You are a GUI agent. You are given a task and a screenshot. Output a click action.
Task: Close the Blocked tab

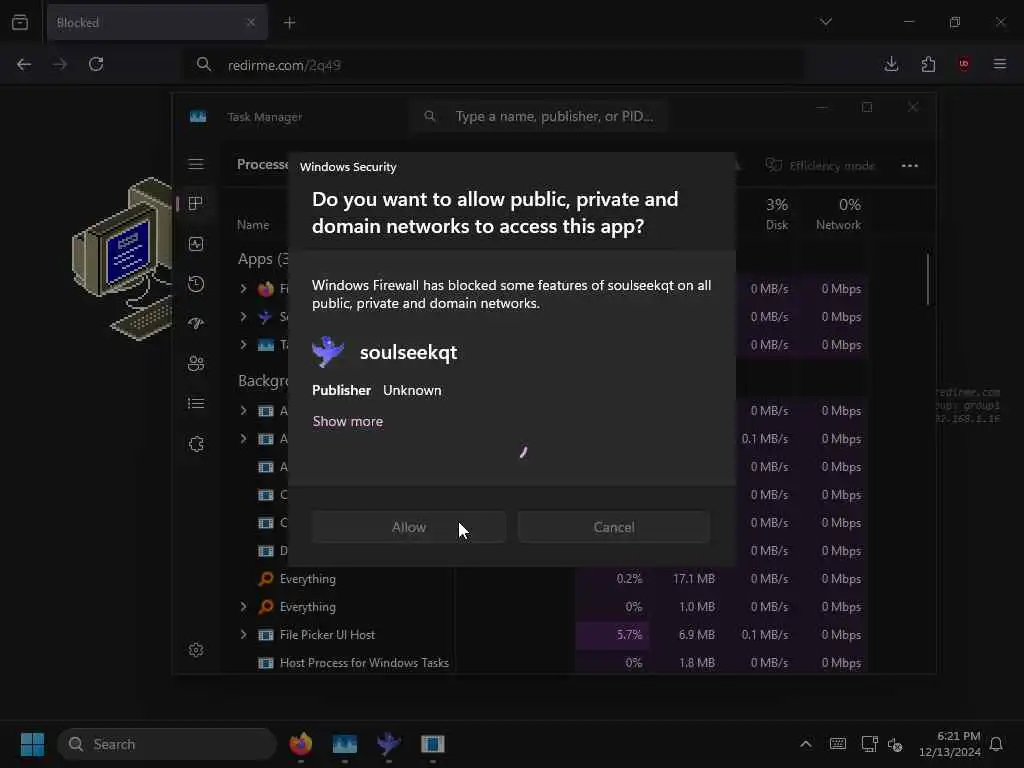click(251, 23)
